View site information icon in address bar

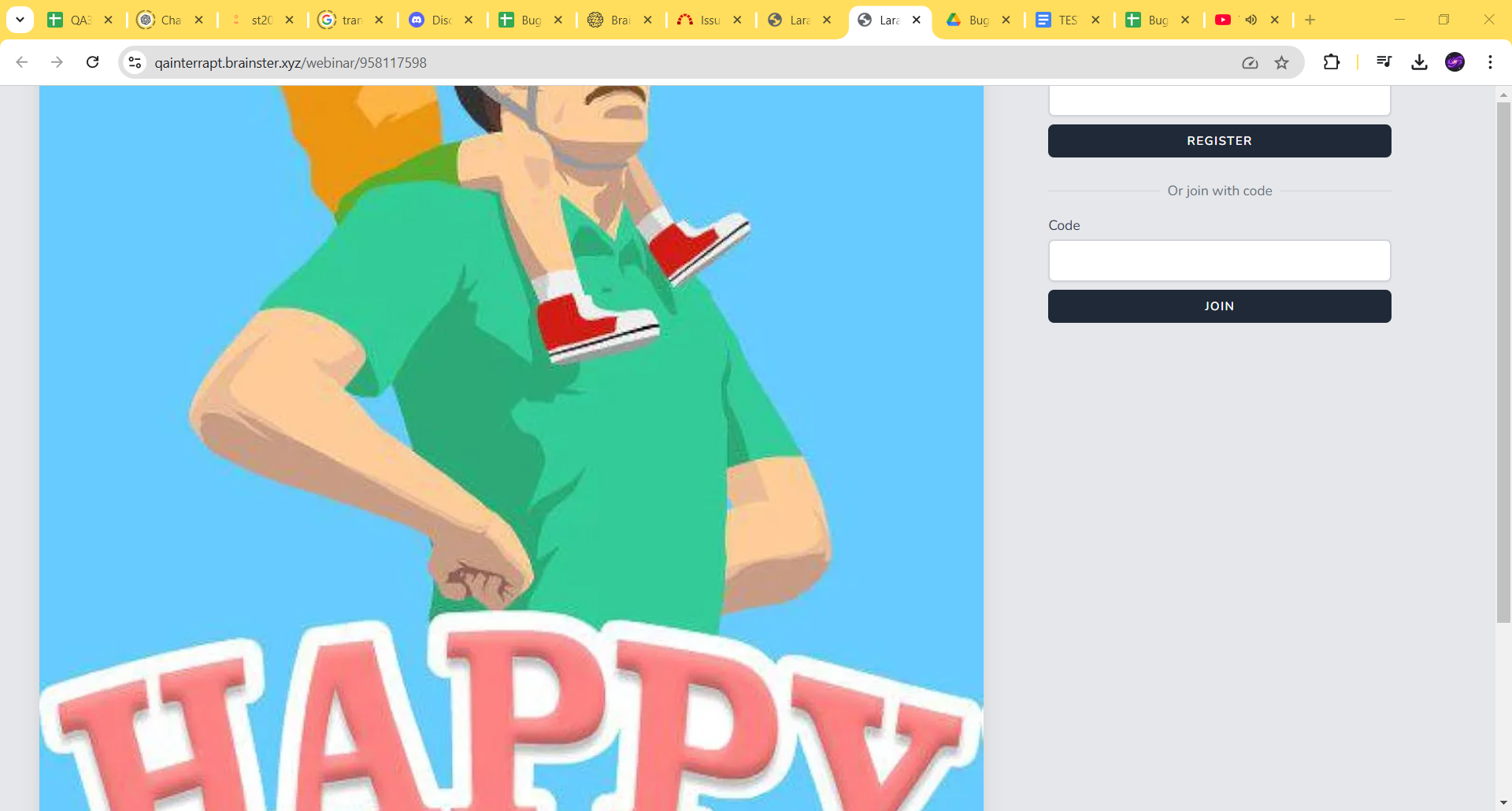(x=135, y=62)
